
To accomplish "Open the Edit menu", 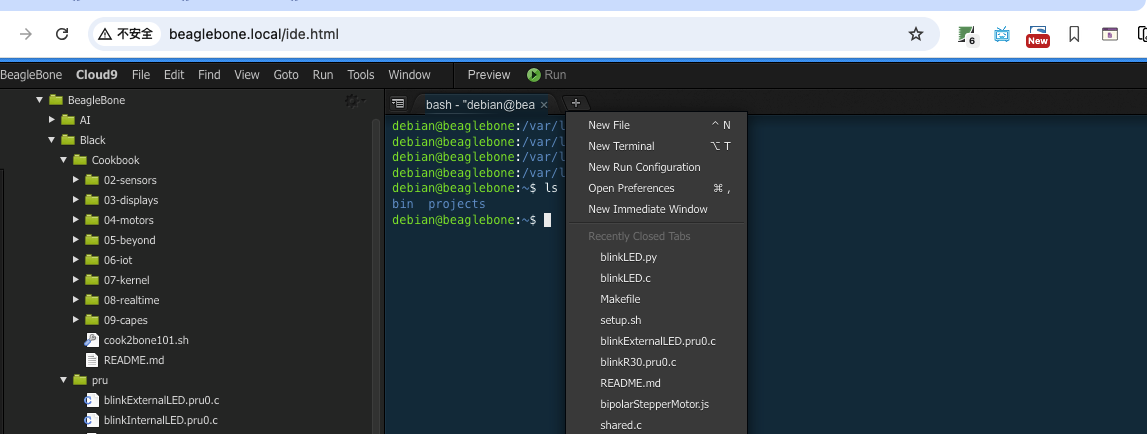I will click(x=174, y=75).
